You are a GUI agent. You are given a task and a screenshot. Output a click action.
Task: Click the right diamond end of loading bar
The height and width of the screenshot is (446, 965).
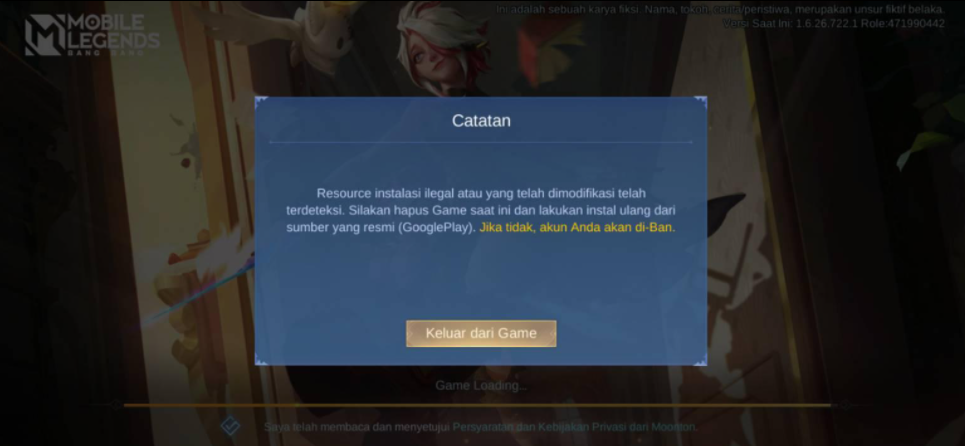tap(847, 405)
